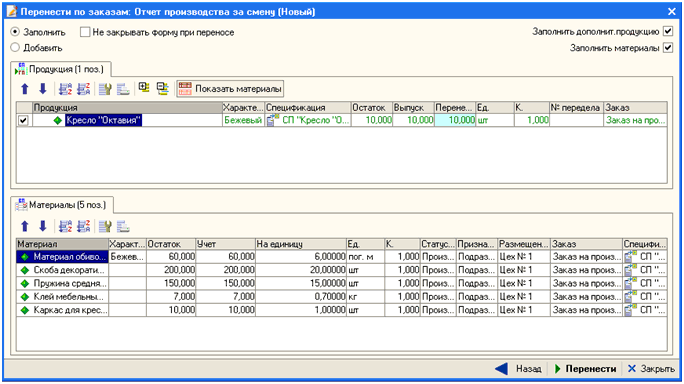
Task: Sort materials ascending A-Z
Action: click(65, 226)
